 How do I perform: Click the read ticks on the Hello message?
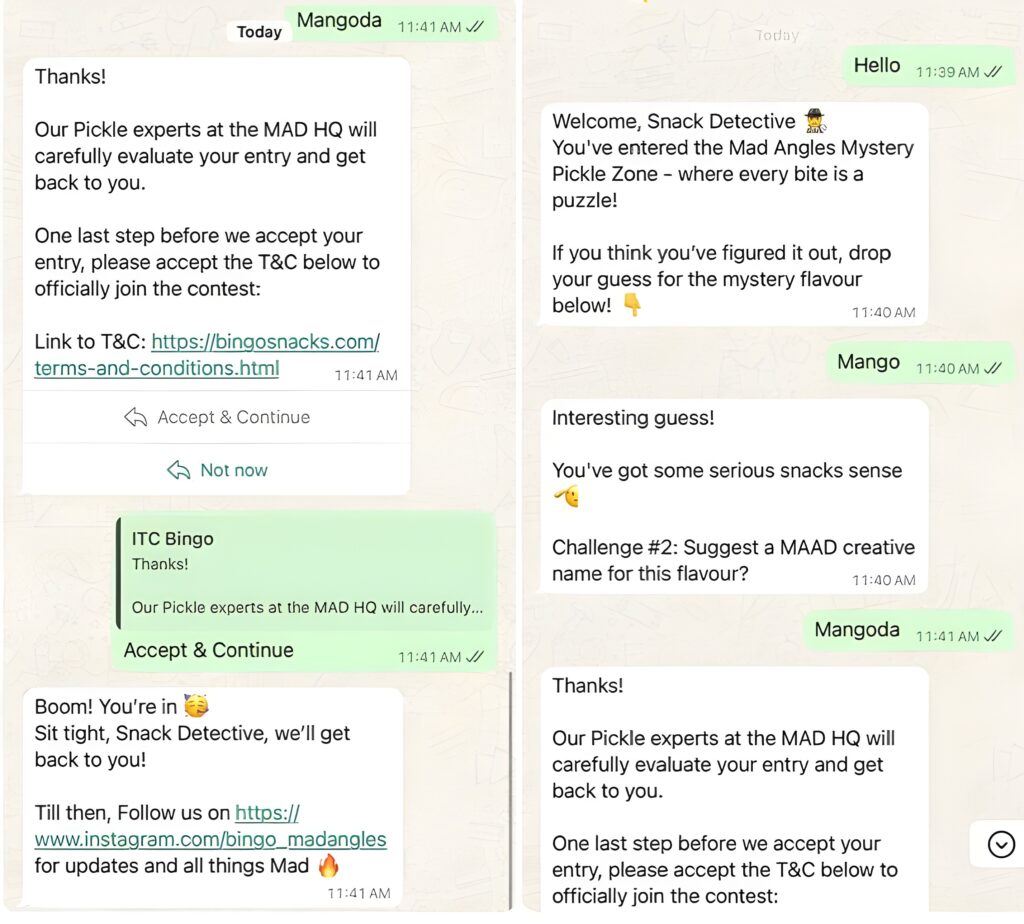coord(992,72)
